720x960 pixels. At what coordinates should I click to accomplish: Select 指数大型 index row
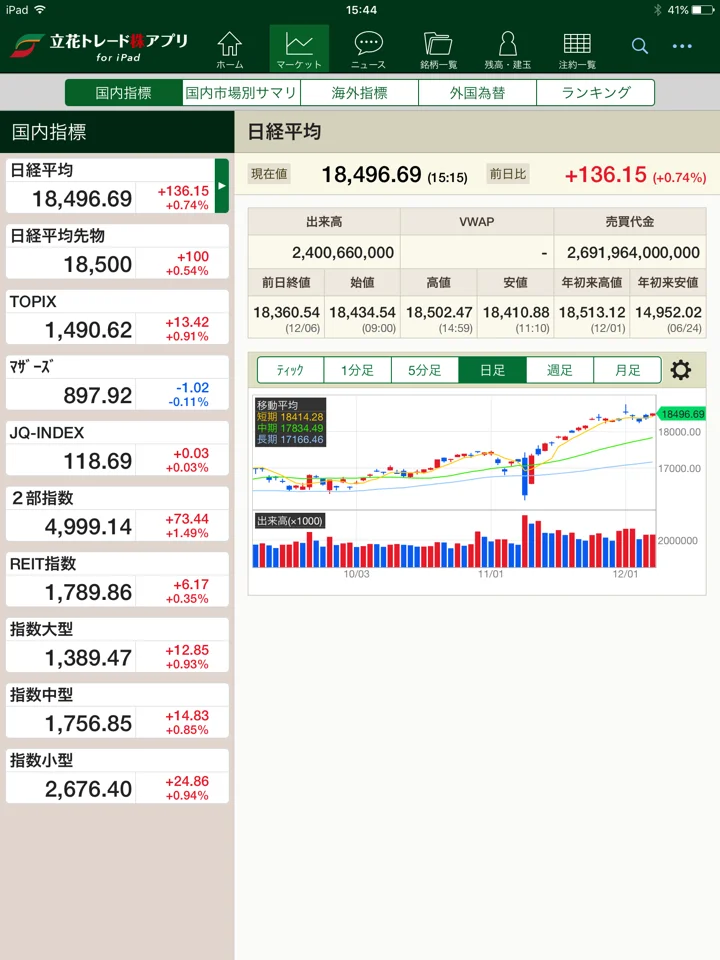click(x=117, y=644)
